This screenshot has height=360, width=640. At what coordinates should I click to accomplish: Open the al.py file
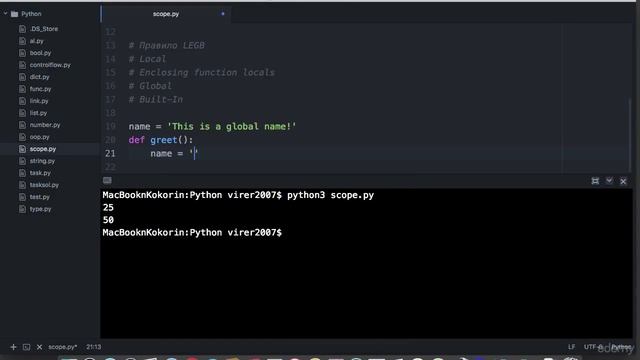(x=36, y=41)
